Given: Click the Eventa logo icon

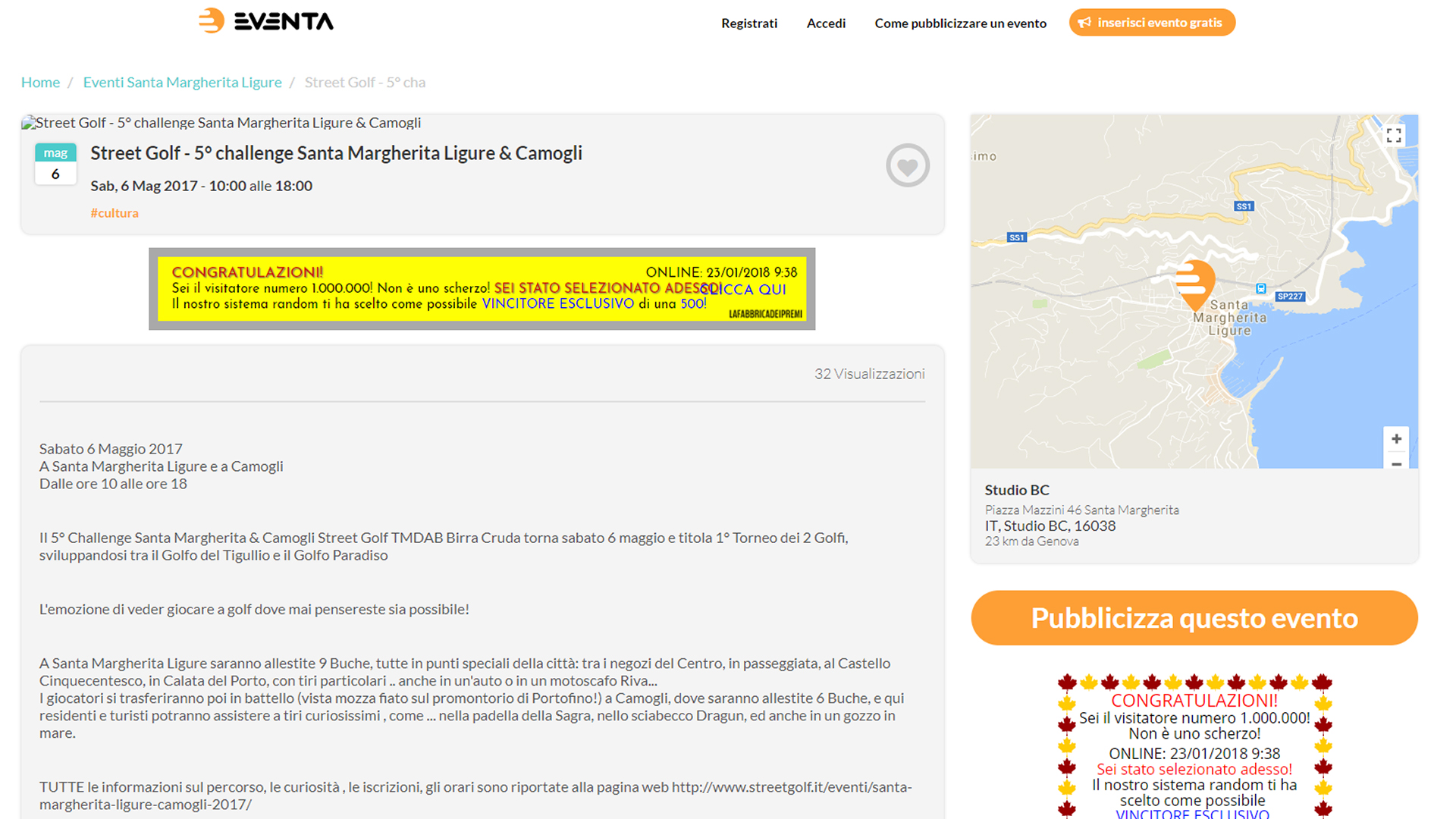Looking at the screenshot, I should click(x=212, y=21).
